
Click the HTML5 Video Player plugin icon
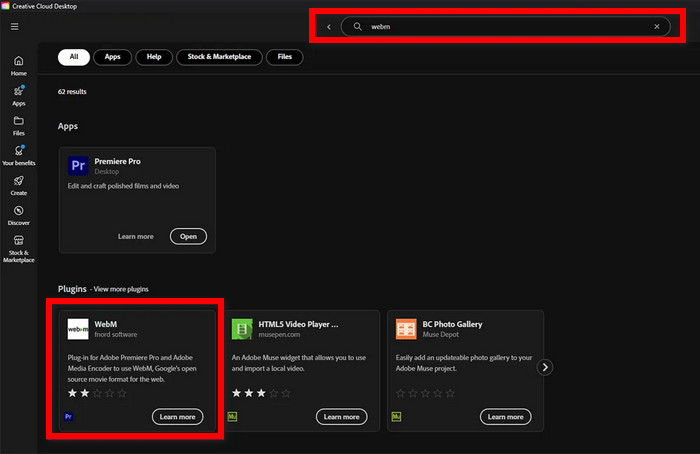[x=242, y=329]
